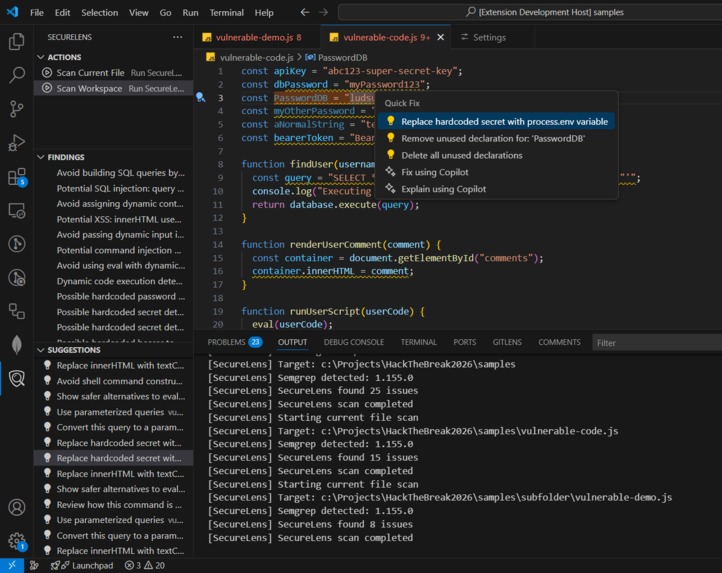722x573 pixels.
Task: Open the Go menu
Action: click(165, 12)
